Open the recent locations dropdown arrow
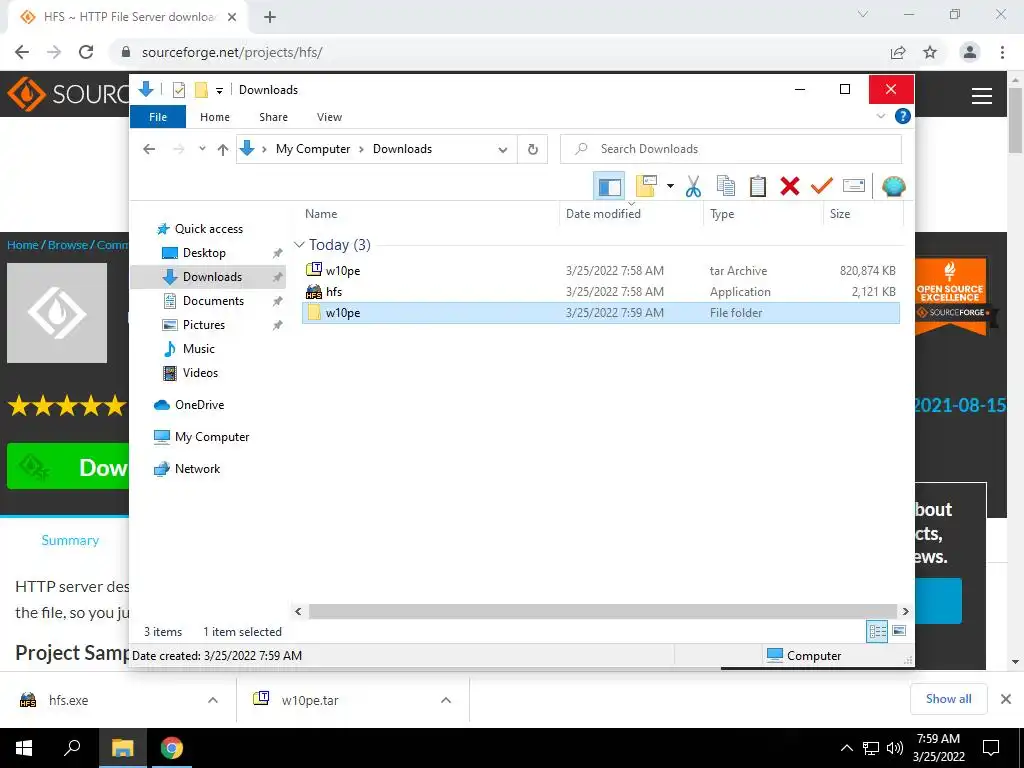This screenshot has width=1024, height=768. [x=202, y=149]
